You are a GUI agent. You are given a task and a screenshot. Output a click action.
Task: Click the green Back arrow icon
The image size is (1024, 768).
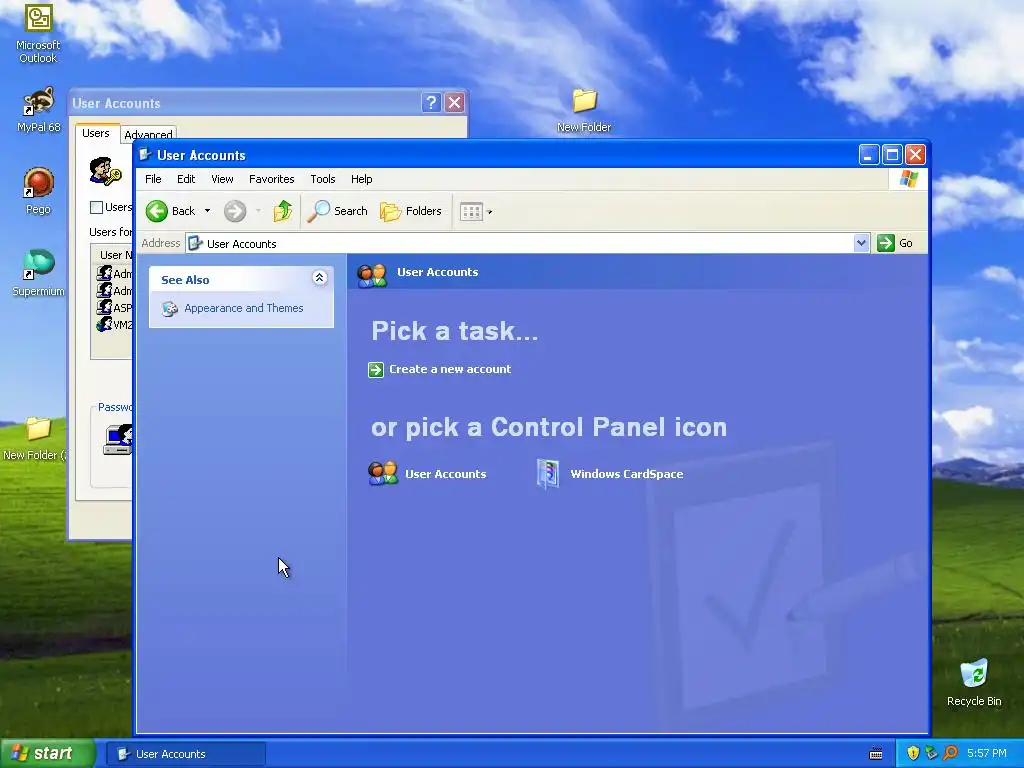157,211
